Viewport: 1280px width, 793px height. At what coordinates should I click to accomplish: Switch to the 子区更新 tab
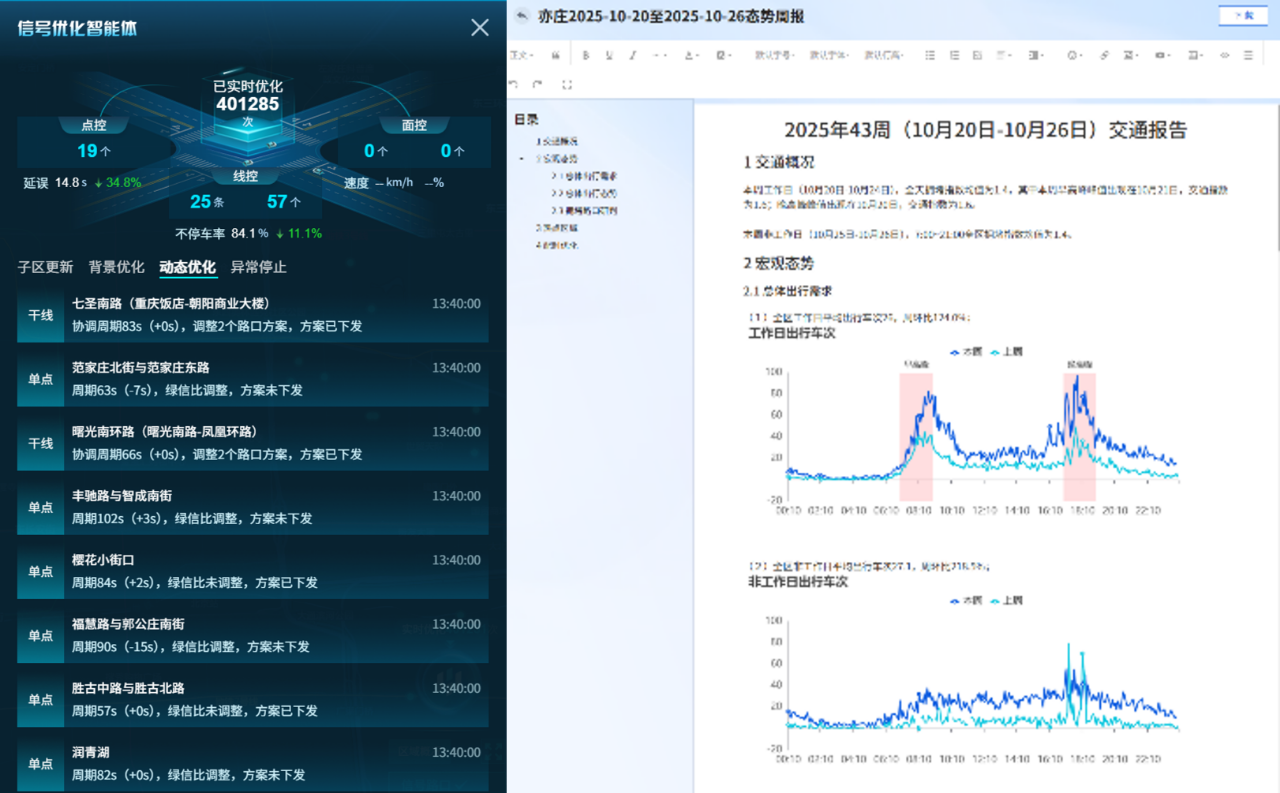pyautogui.click(x=45, y=267)
